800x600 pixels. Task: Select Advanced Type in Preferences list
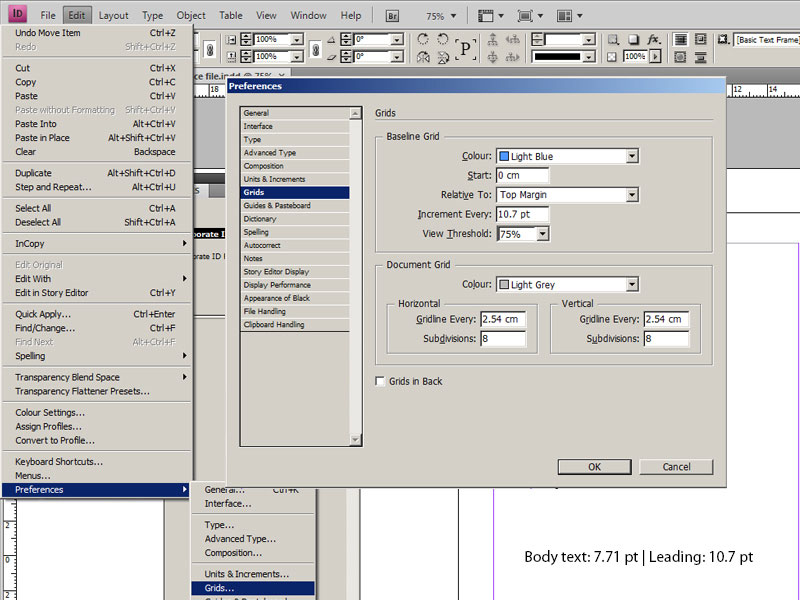295,153
